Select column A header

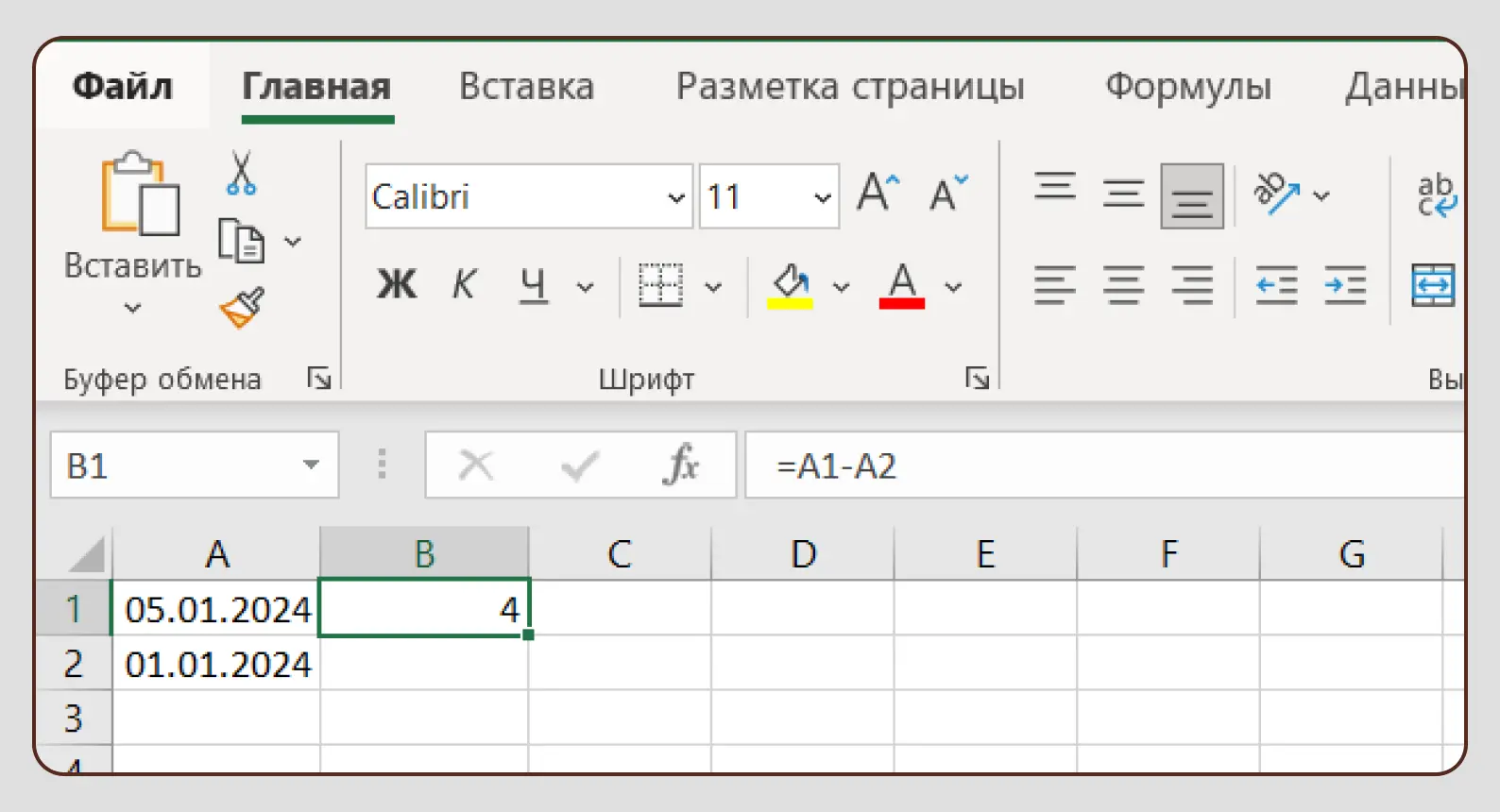(x=216, y=554)
